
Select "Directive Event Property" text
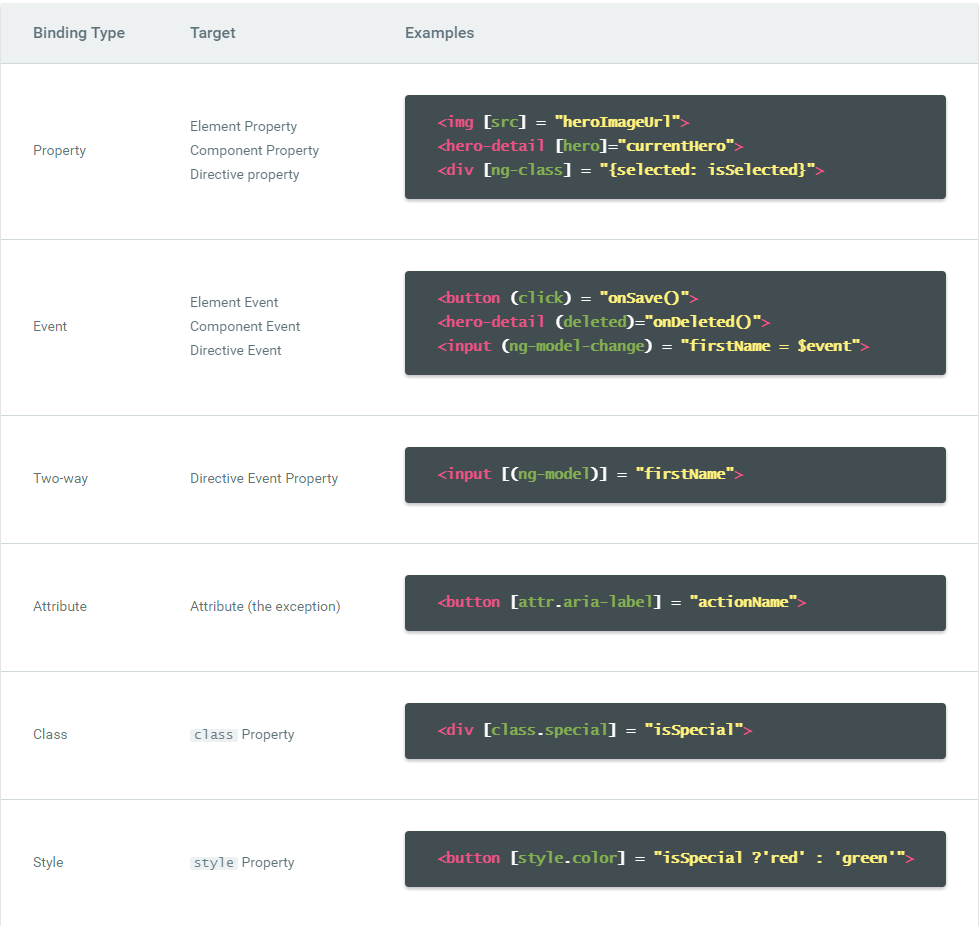[264, 479]
